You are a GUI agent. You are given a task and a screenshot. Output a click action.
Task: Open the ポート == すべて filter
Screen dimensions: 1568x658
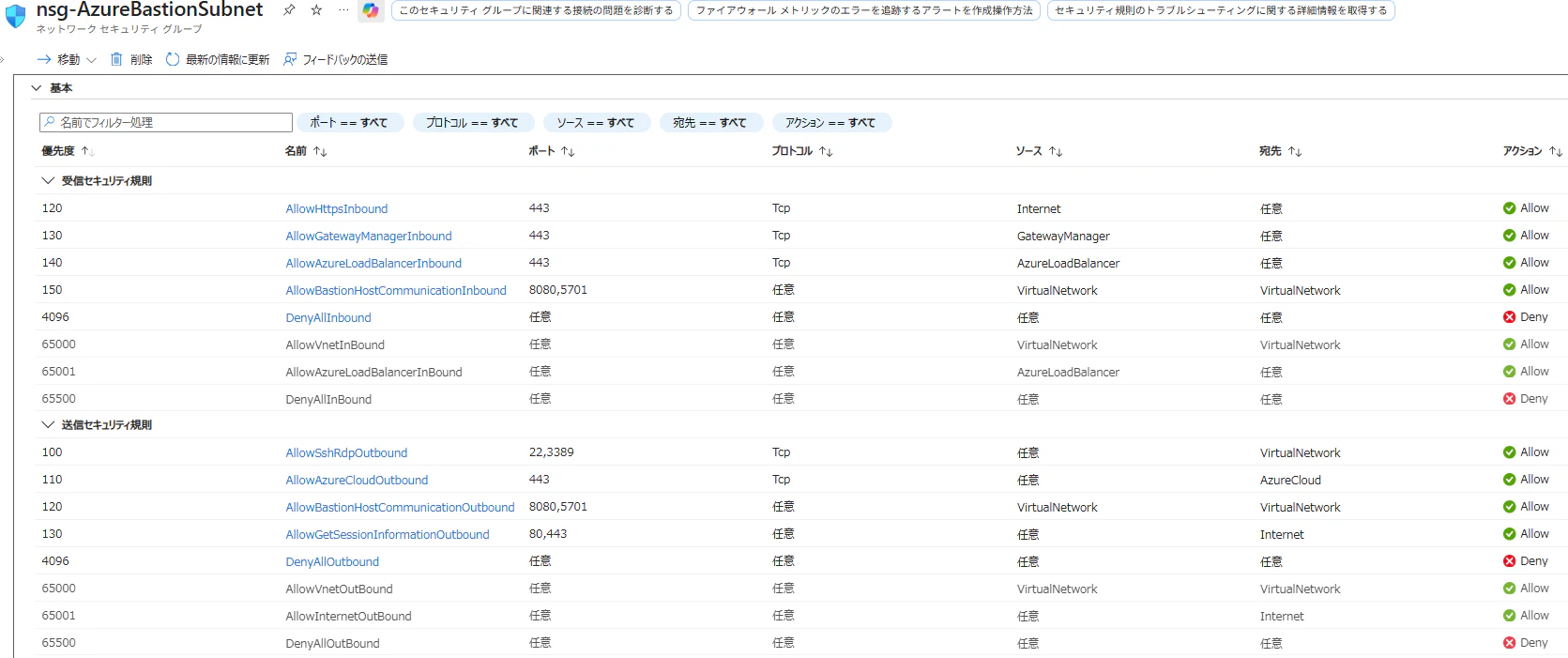tap(349, 123)
